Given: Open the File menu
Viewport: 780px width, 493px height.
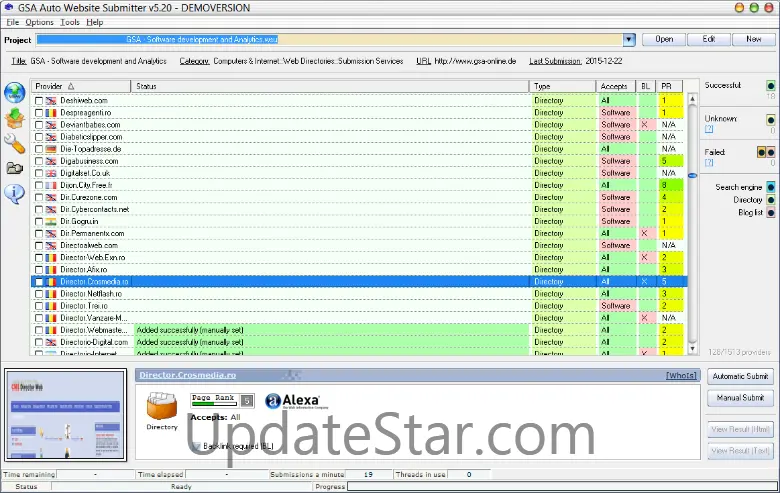Looking at the screenshot, I should (x=12, y=22).
